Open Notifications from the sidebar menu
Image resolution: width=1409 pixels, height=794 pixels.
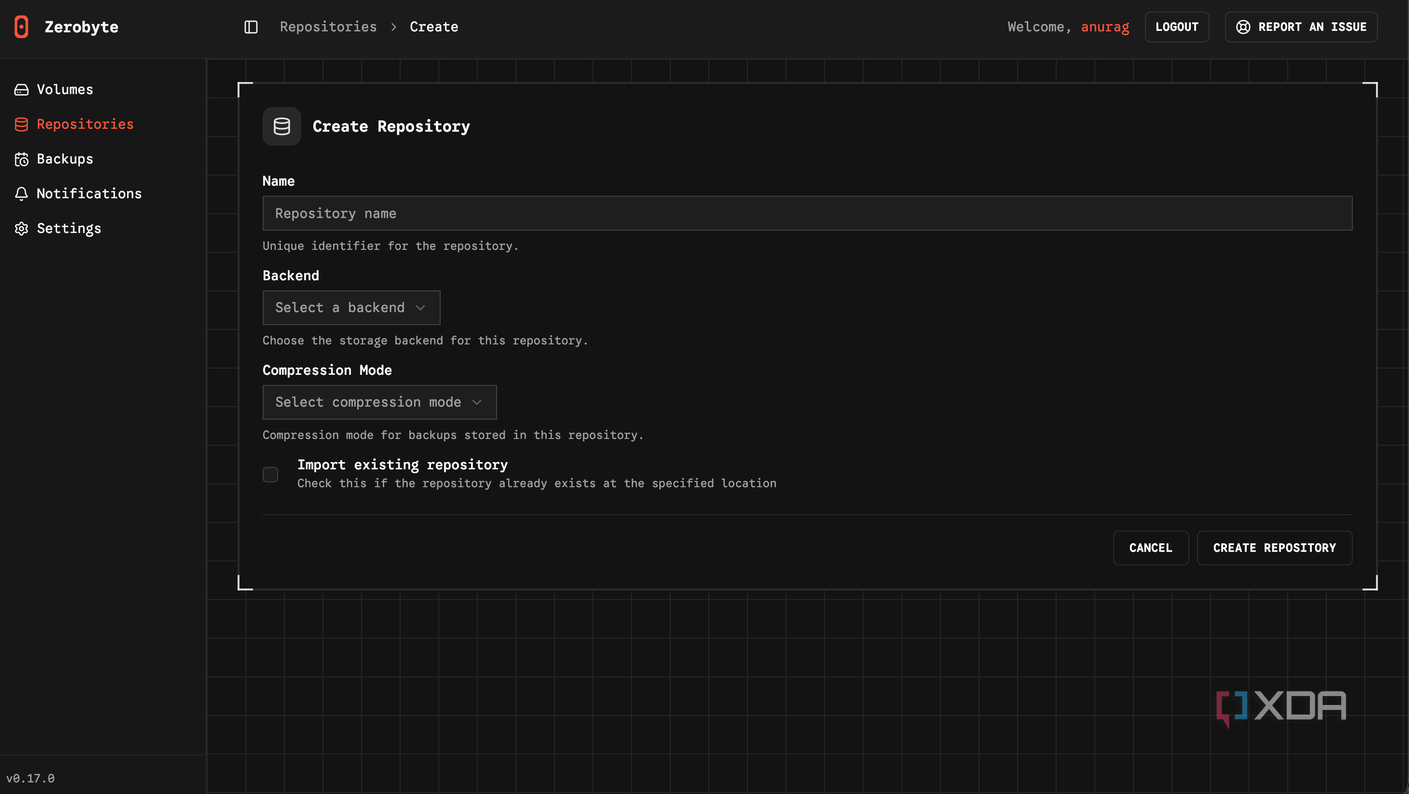(x=89, y=194)
